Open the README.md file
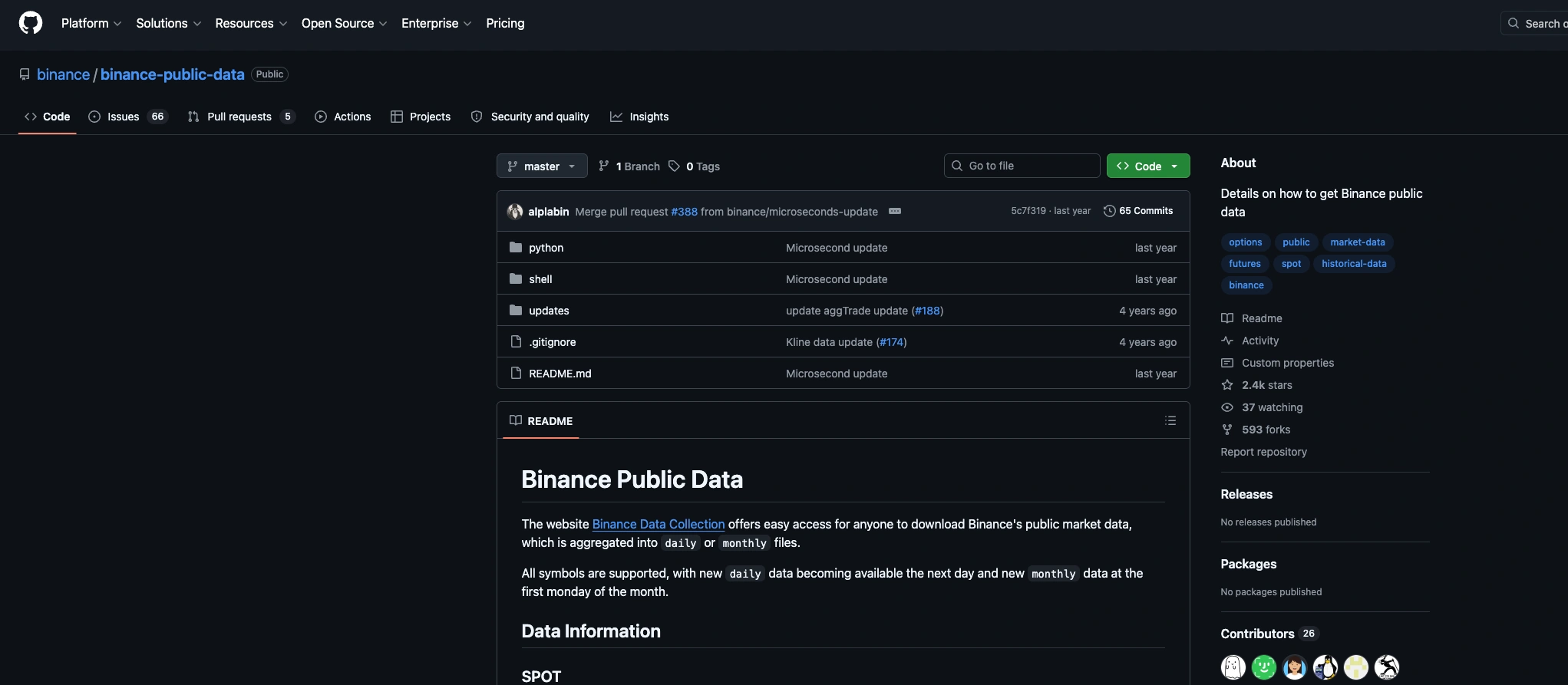This screenshot has width=1568, height=685. [560, 374]
